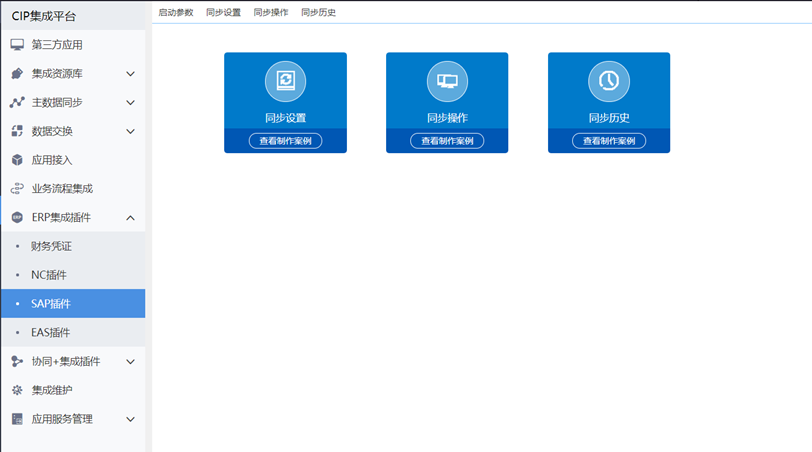Open 第三方应用 menu entry
Screen dimensions: 812x452
click(73, 45)
